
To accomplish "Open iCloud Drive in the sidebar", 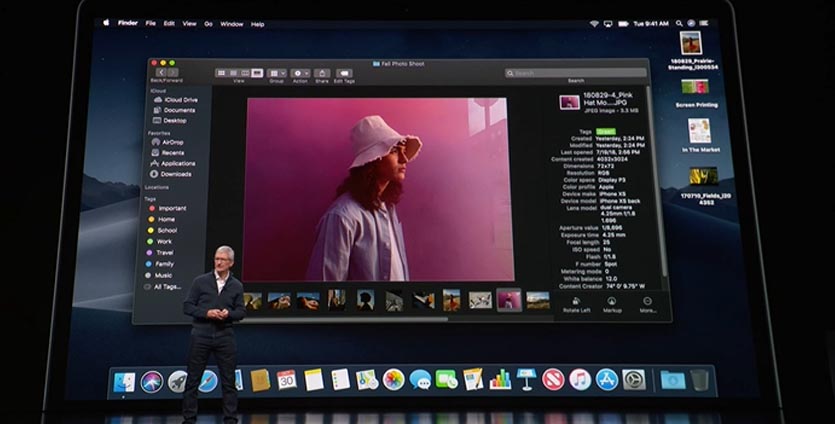I will pyautogui.click(x=180, y=100).
